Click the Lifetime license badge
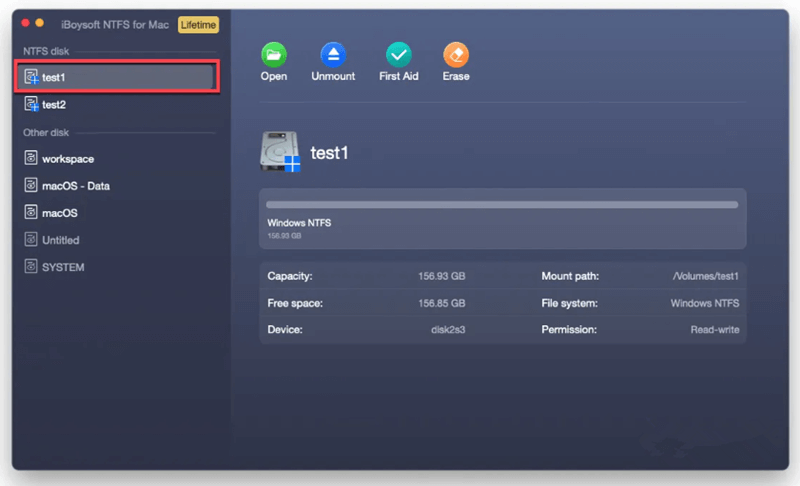Image resolution: width=800 pixels, height=486 pixels. 198,24
